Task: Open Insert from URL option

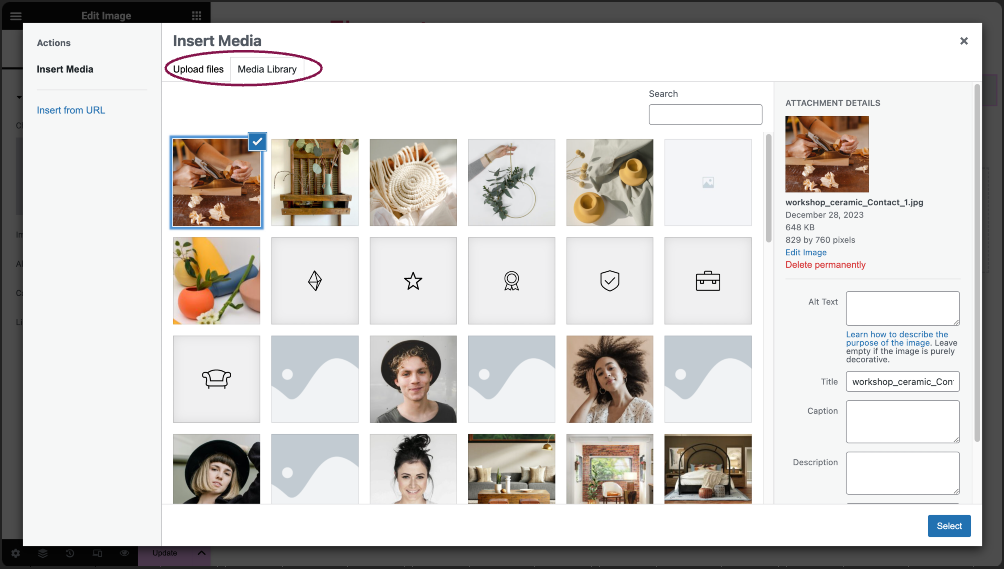Action: [71, 110]
